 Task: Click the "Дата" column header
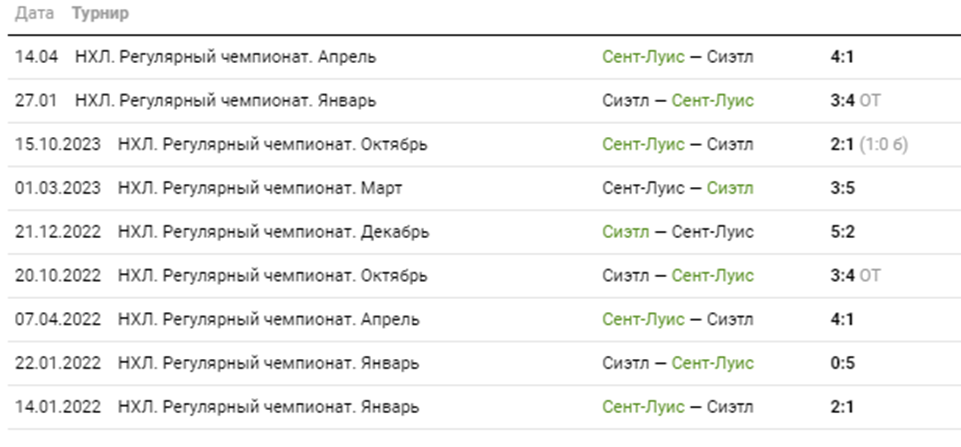(x=34, y=15)
